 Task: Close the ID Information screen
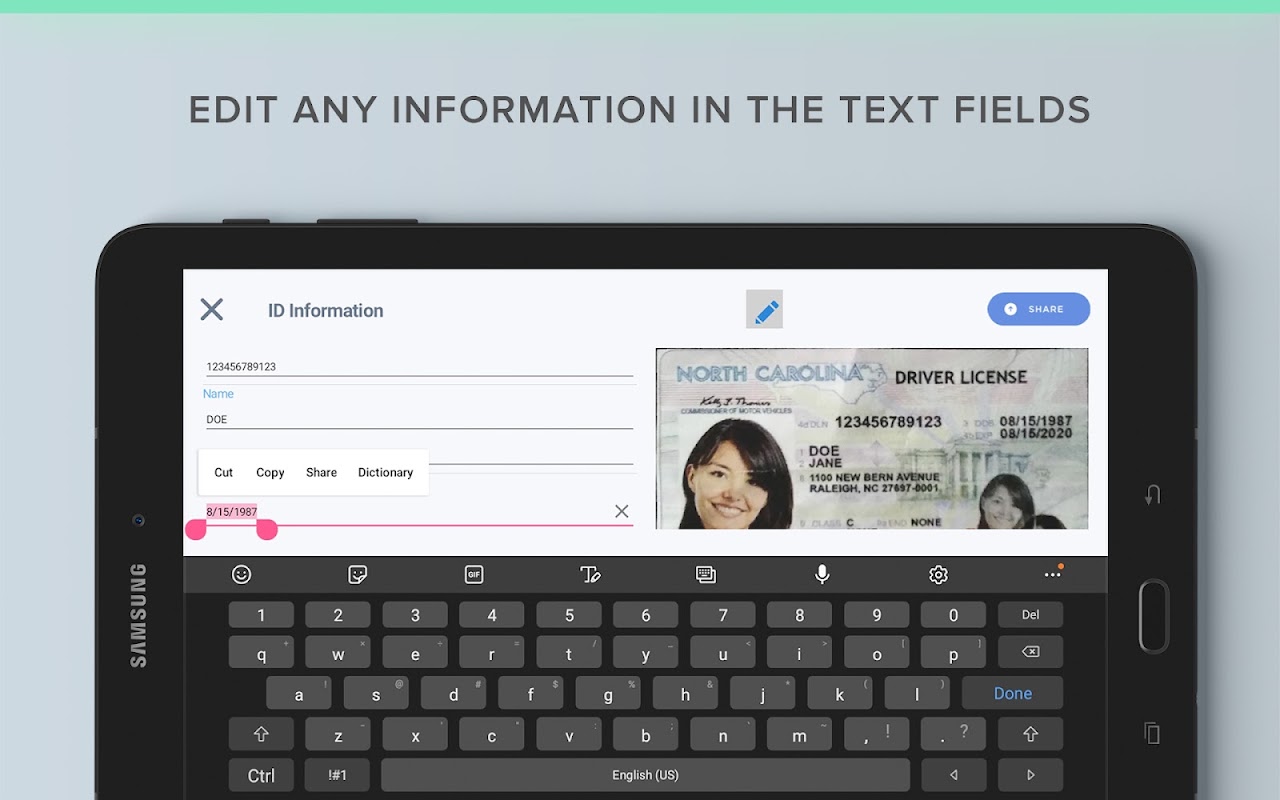211,309
